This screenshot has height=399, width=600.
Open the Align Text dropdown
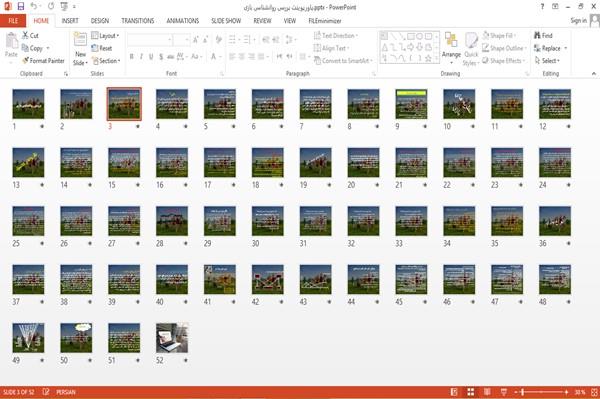coord(331,48)
